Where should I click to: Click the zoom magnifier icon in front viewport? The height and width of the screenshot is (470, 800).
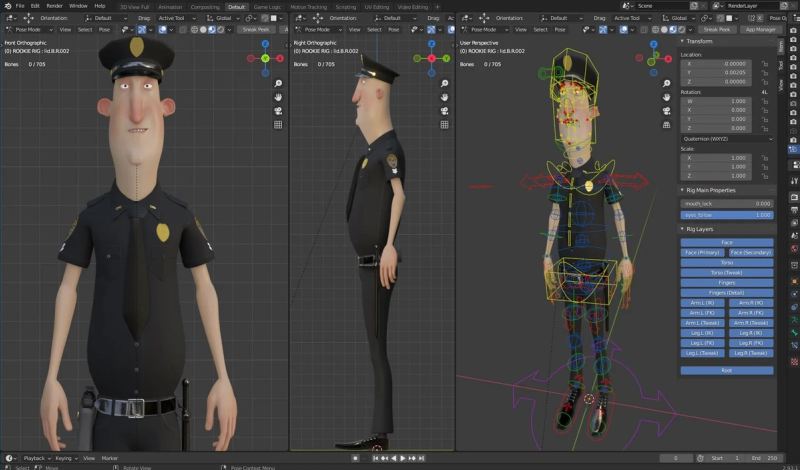coord(278,83)
